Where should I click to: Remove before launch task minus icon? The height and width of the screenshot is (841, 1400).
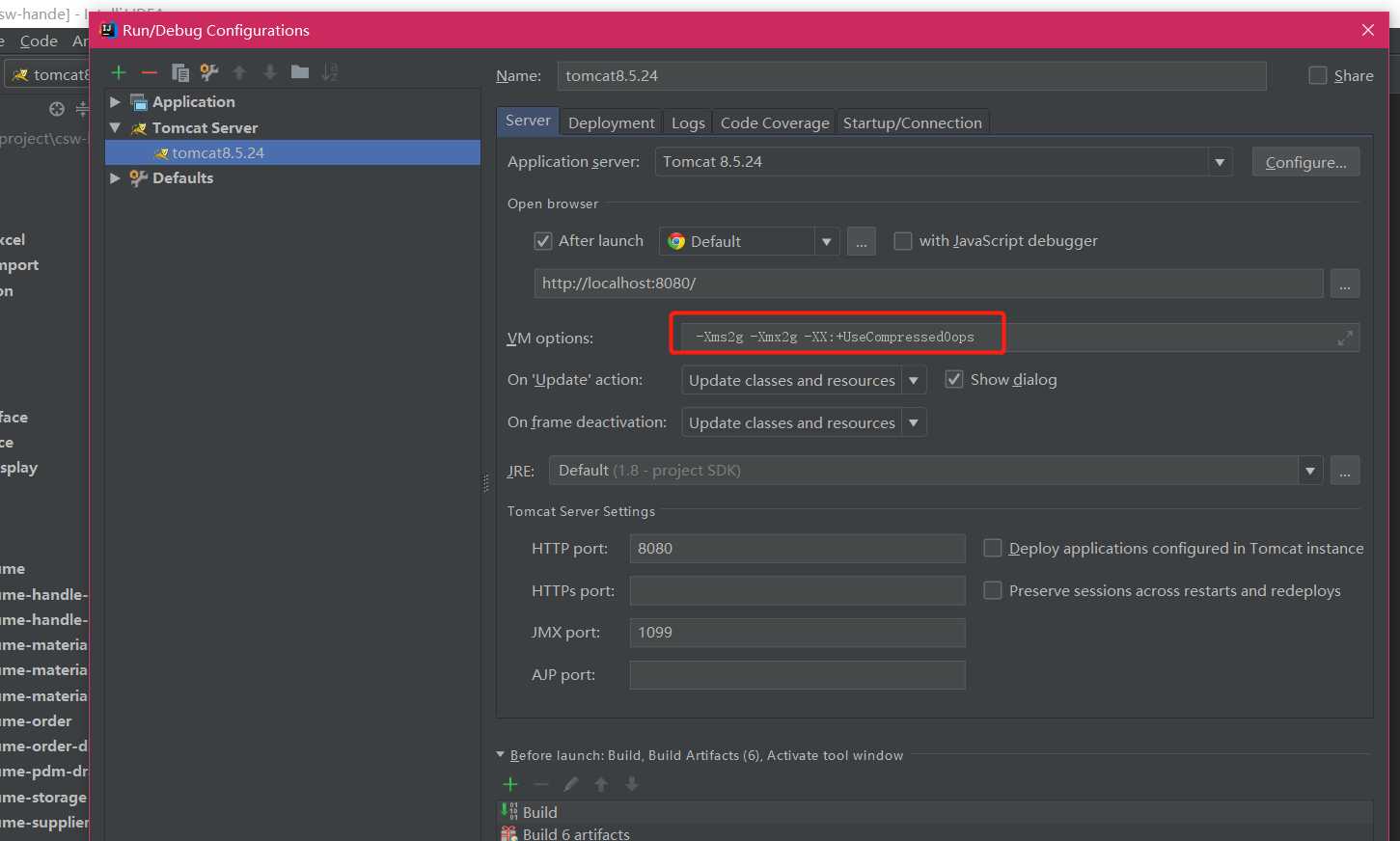tap(541, 784)
